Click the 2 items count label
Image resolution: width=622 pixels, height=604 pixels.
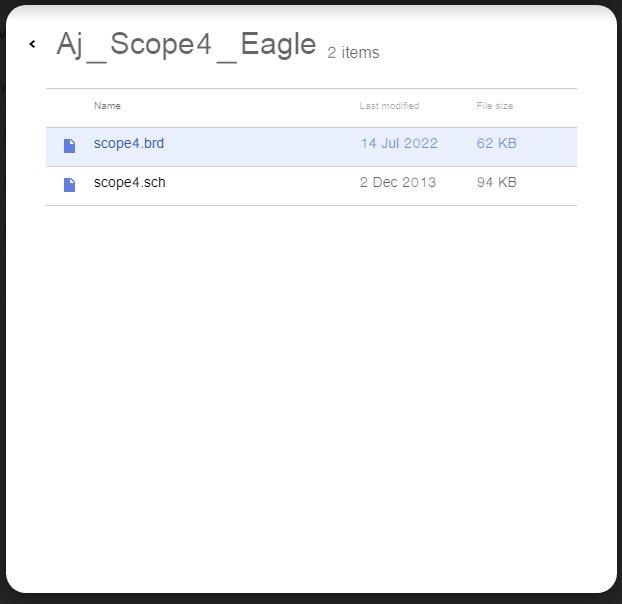353,52
